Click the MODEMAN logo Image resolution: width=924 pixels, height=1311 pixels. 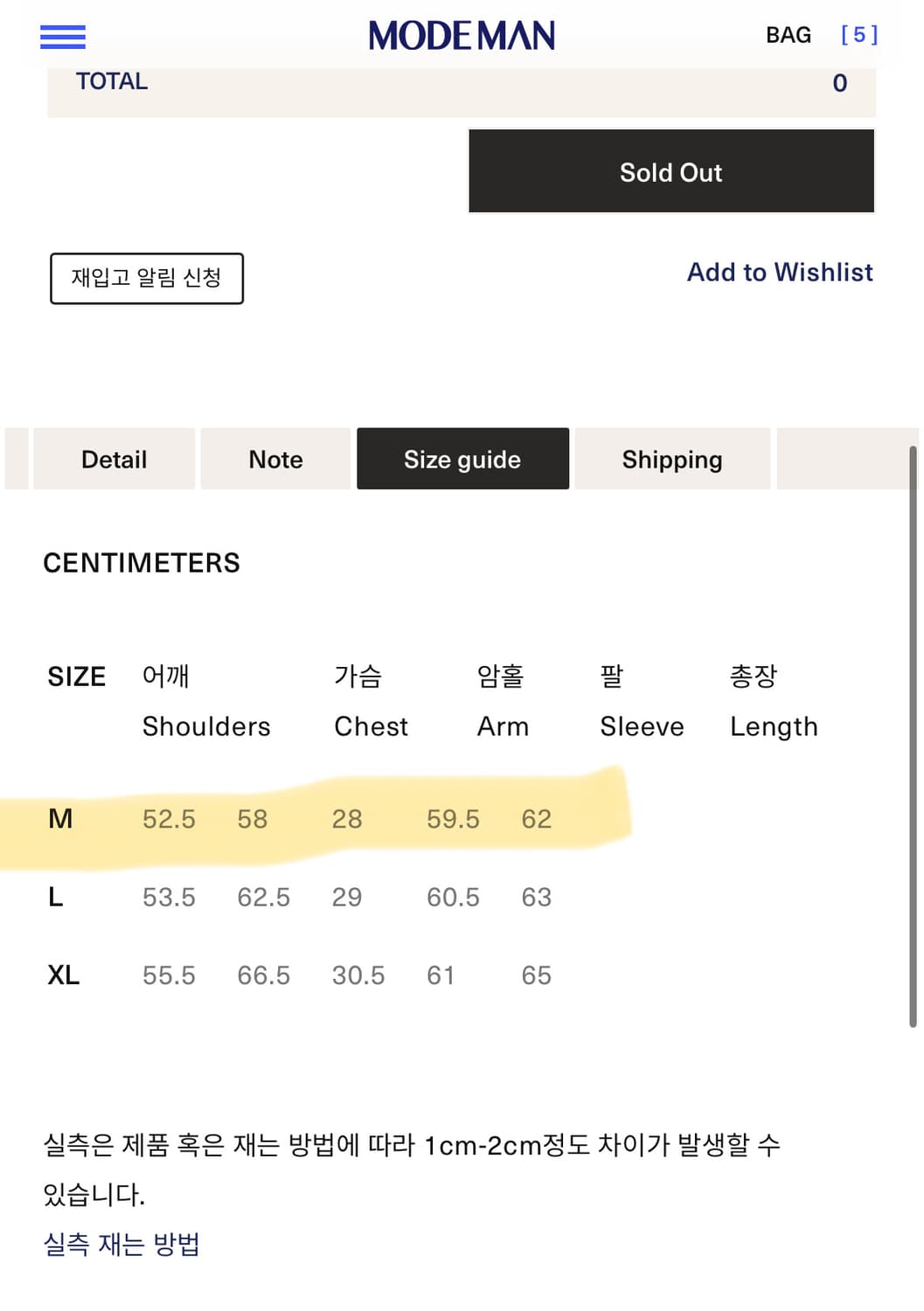[x=462, y=35]
